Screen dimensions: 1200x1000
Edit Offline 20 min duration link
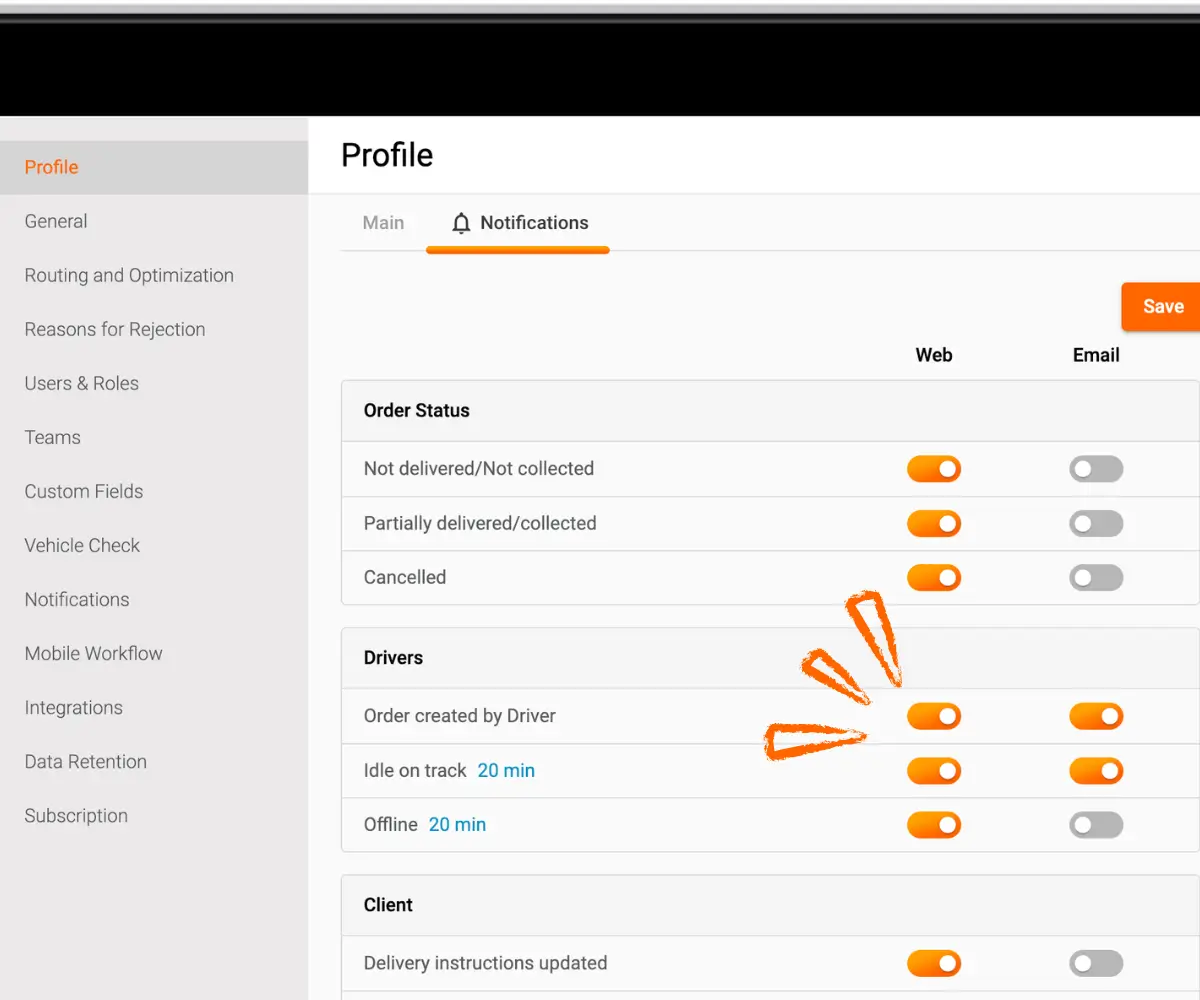coord(457,825)
